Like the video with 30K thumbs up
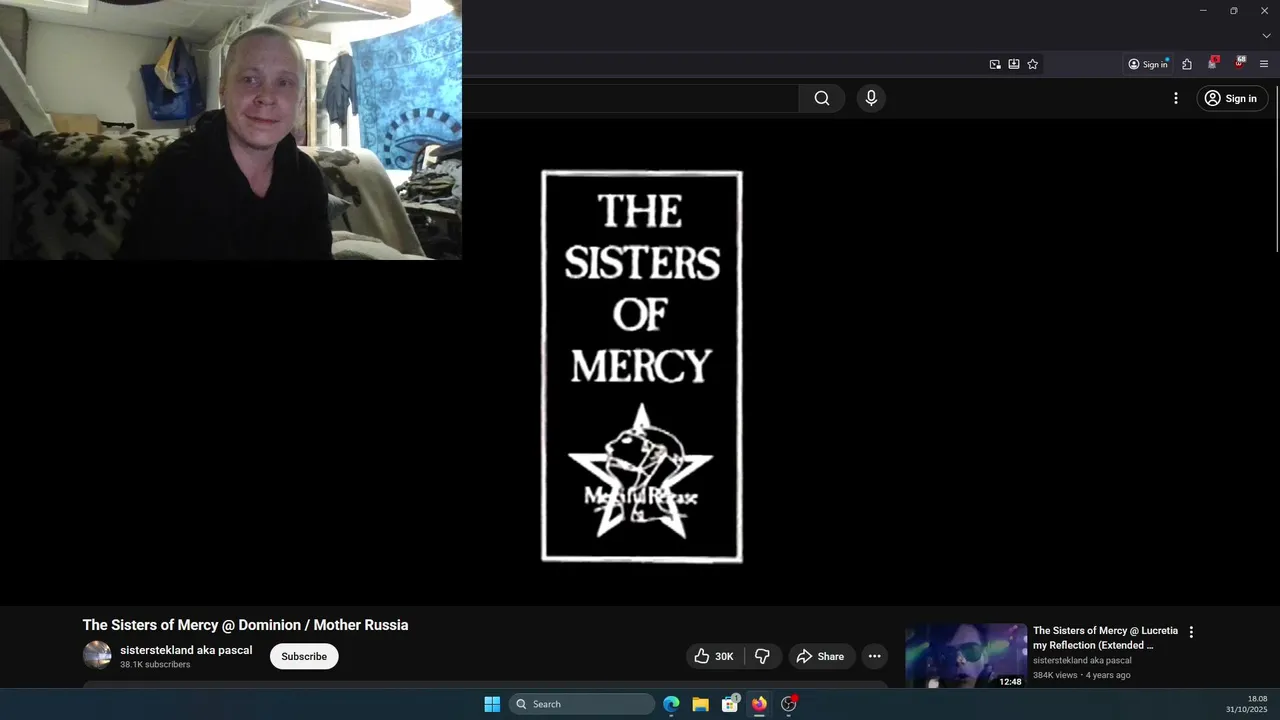1280x720 pixels. pyautogui.click(x=714, y=656)
